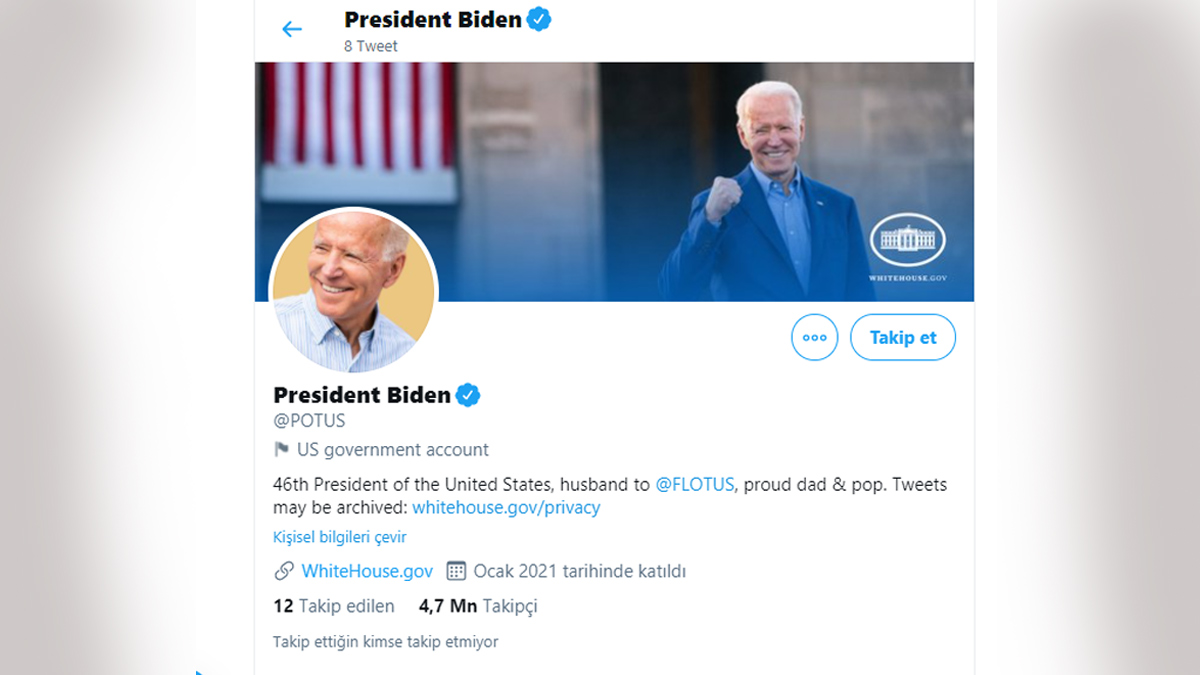Open the @FLOTUS mention link
Viewport: 1200px width, 675px height.
point(695,485)
